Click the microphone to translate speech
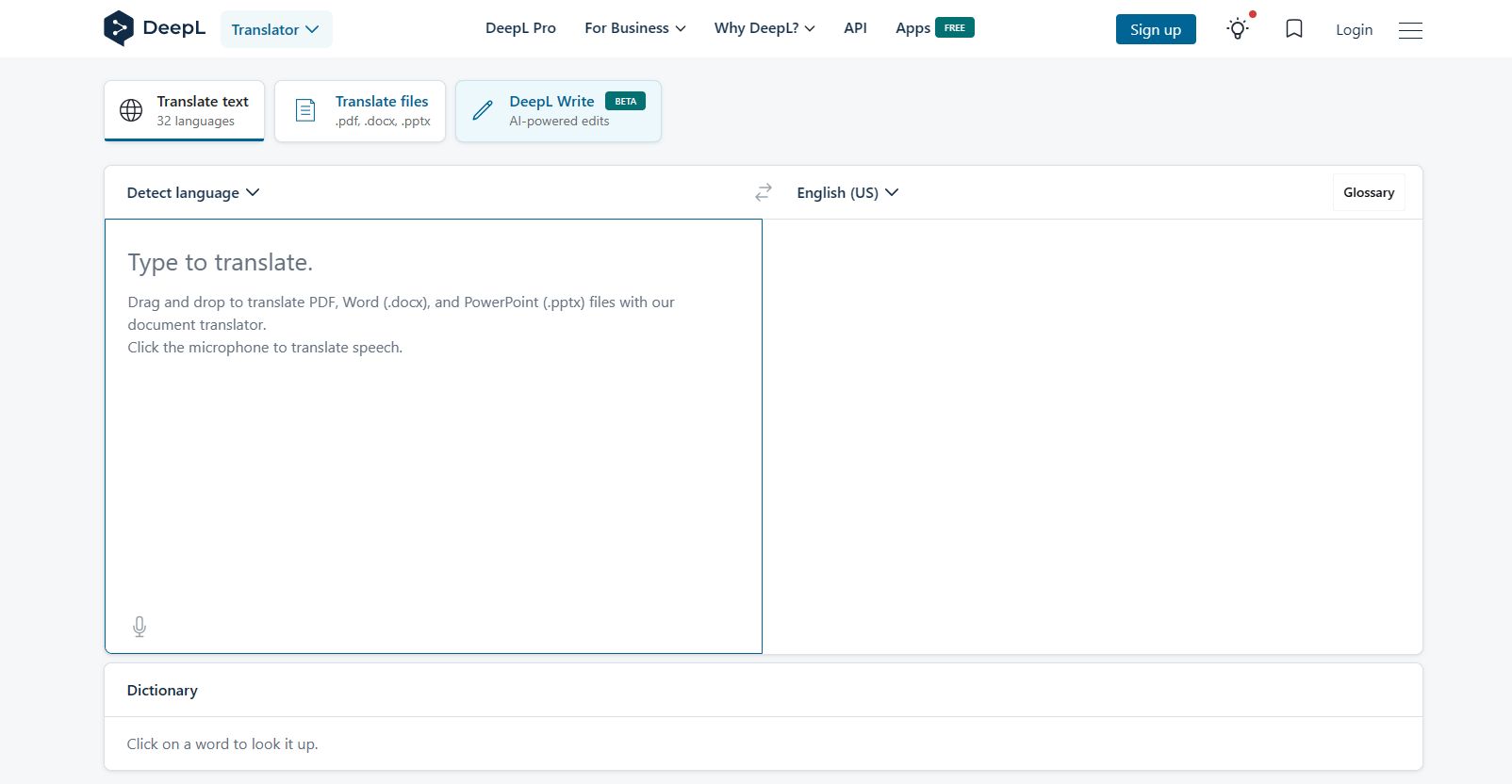This screenshot has height=784, width=1512. coord(140,627)
